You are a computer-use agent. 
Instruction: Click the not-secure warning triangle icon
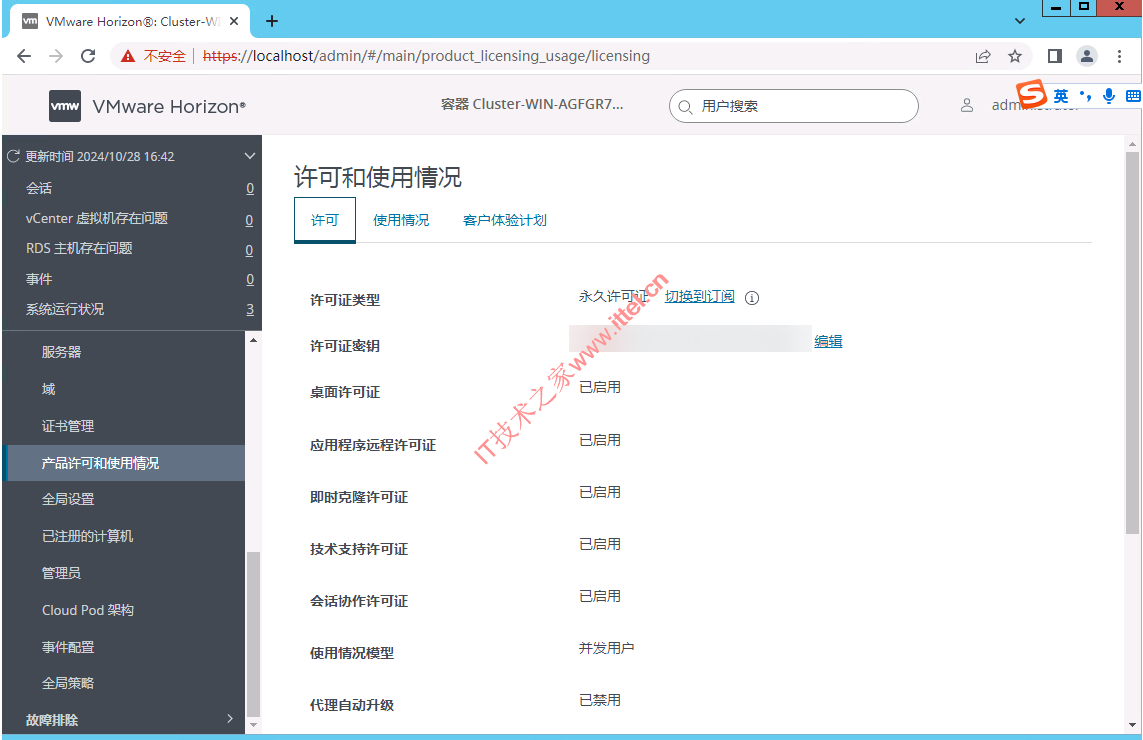(128, 56)
